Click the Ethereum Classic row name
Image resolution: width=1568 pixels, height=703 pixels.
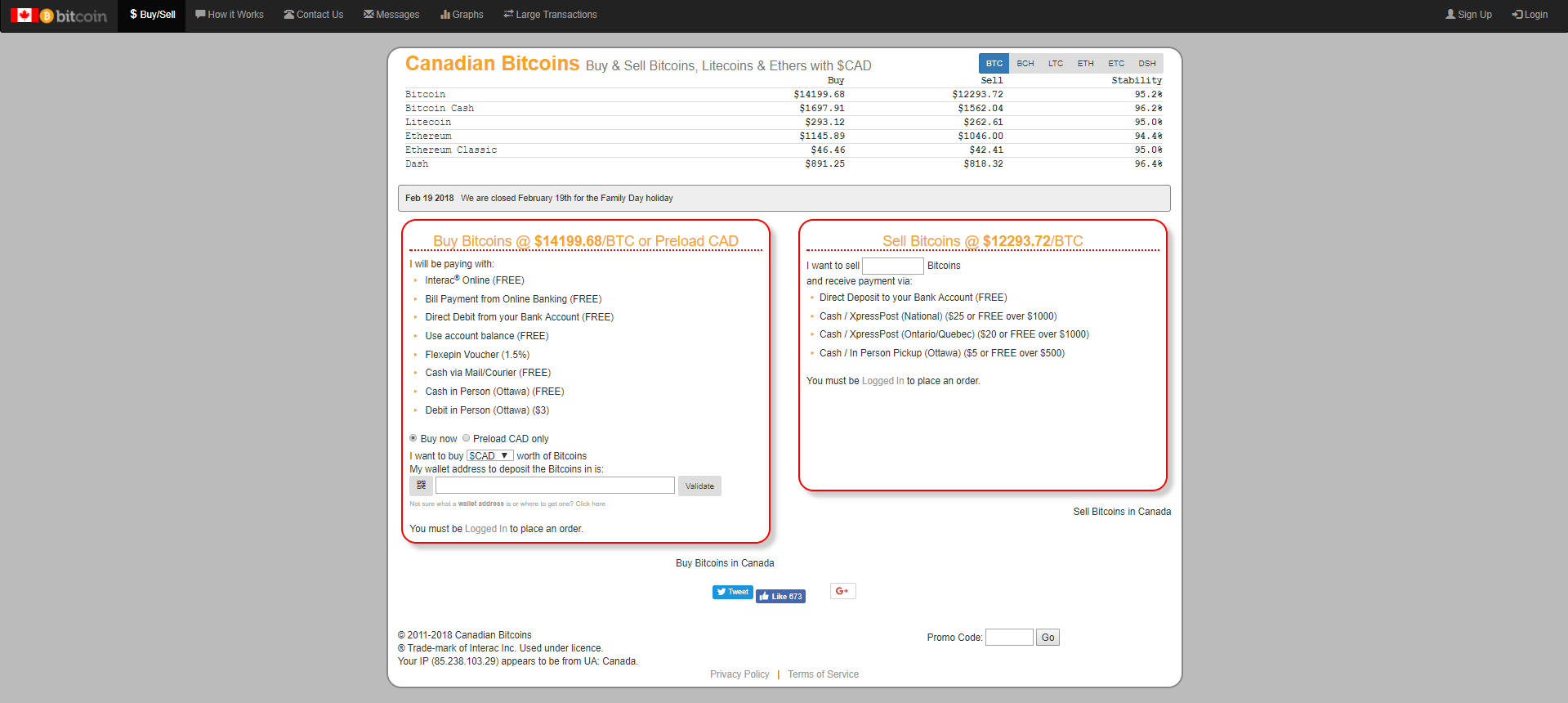(x=451, y=150)
